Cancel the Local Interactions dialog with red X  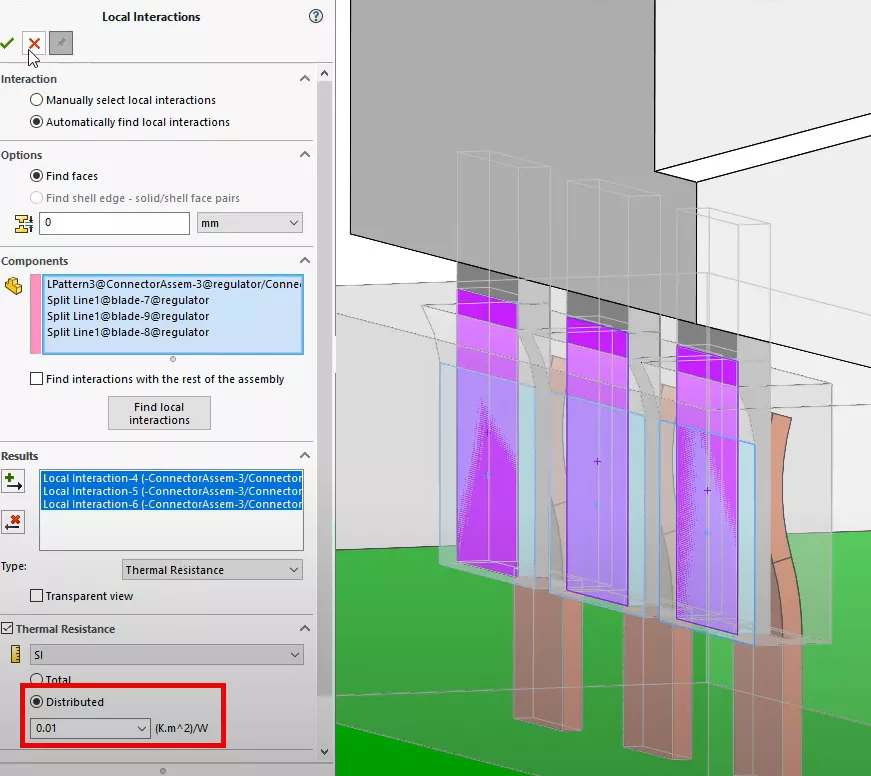click(32, 43)
